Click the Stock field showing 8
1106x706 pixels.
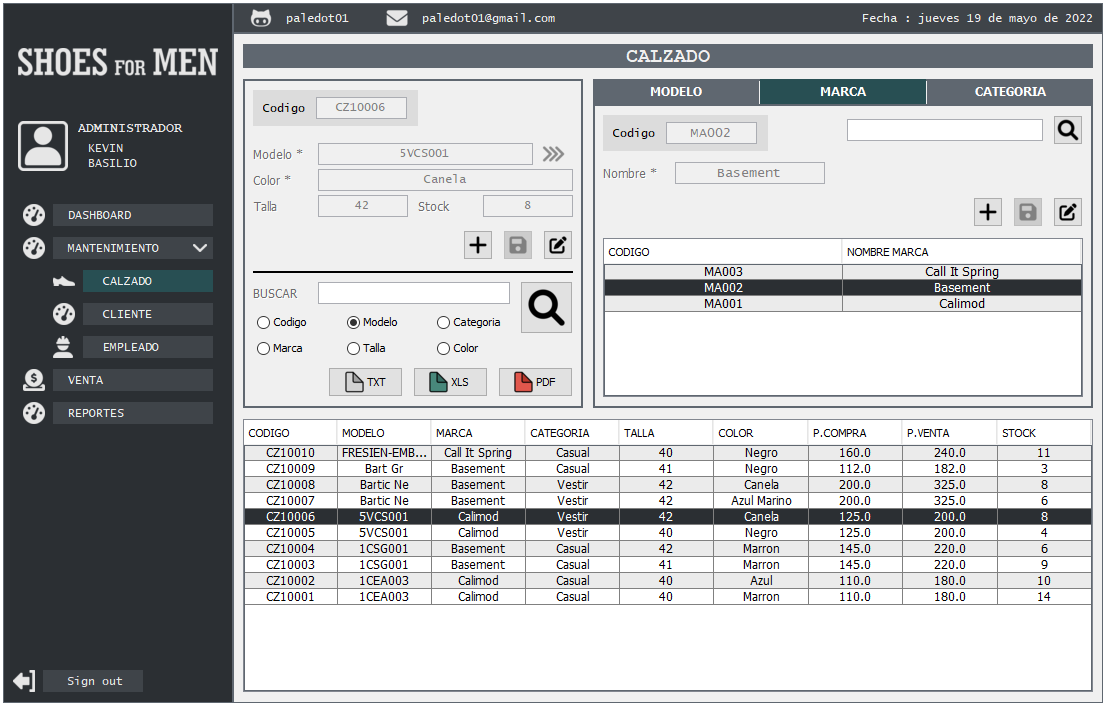528,206
